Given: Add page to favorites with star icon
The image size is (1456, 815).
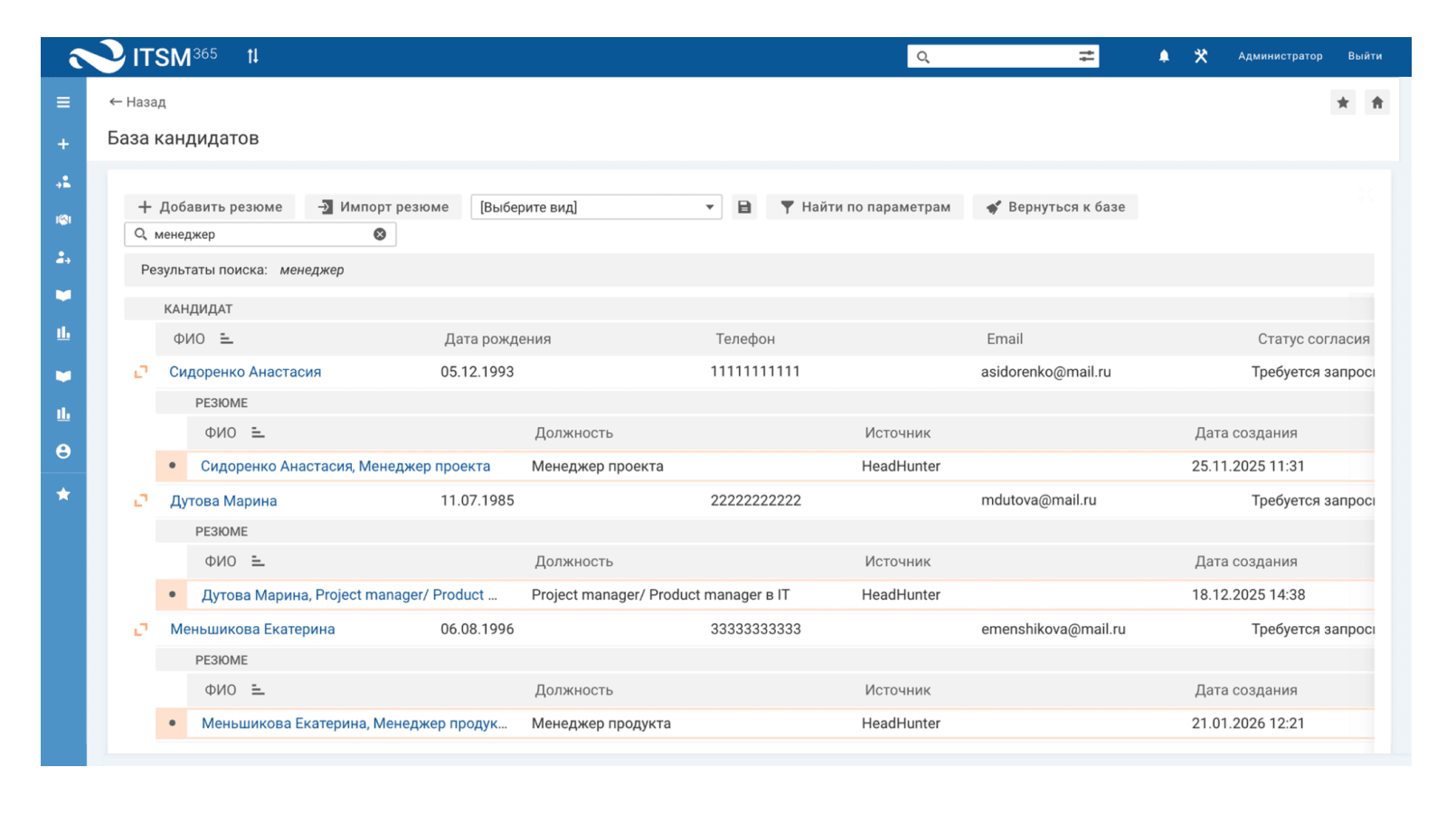Looking at the screenshot, I should (1343, 102).
